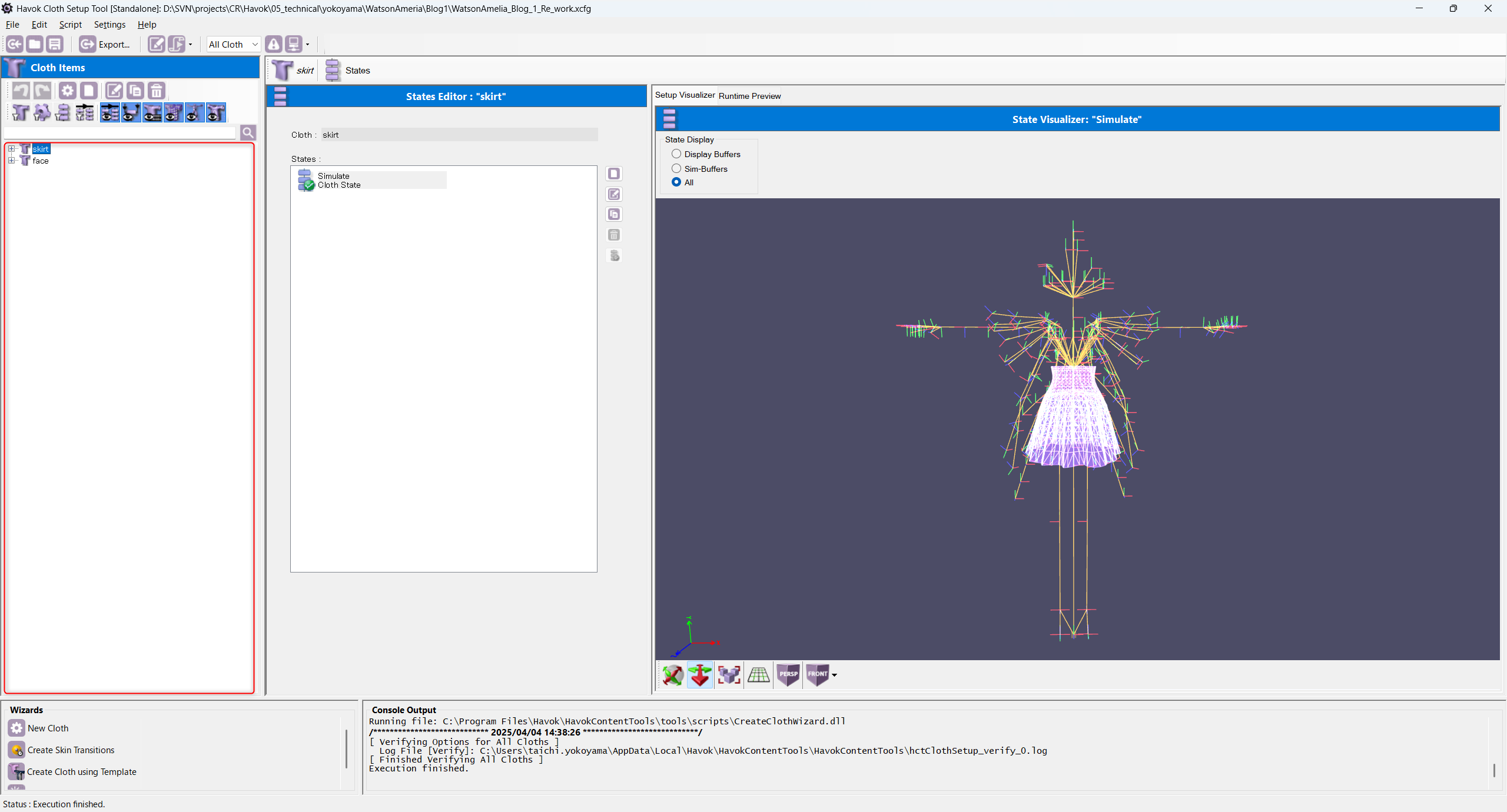Select the skirt item in the tree

(41, 149)
